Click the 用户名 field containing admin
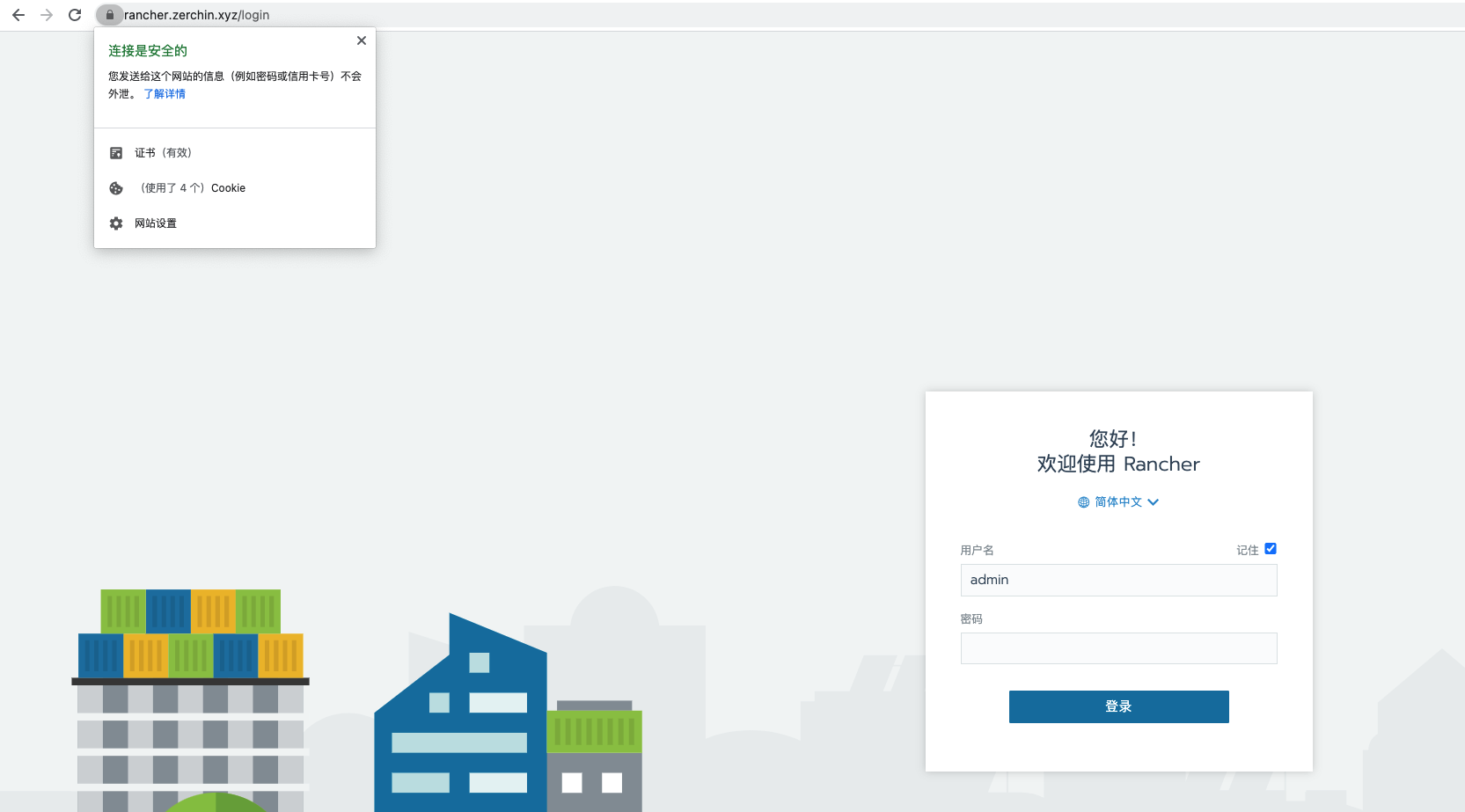 coord(1119,580)
